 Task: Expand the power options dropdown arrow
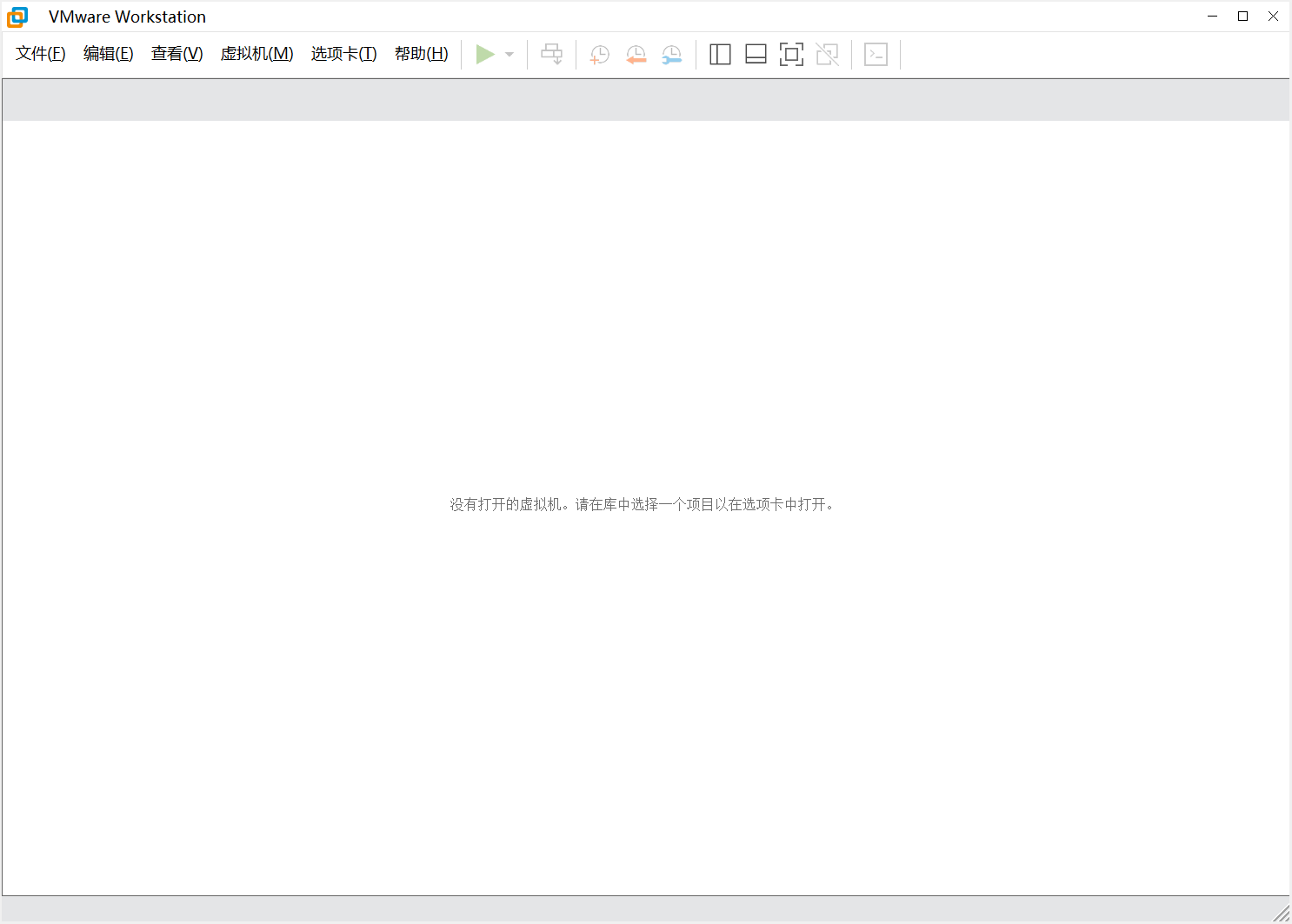509,55
